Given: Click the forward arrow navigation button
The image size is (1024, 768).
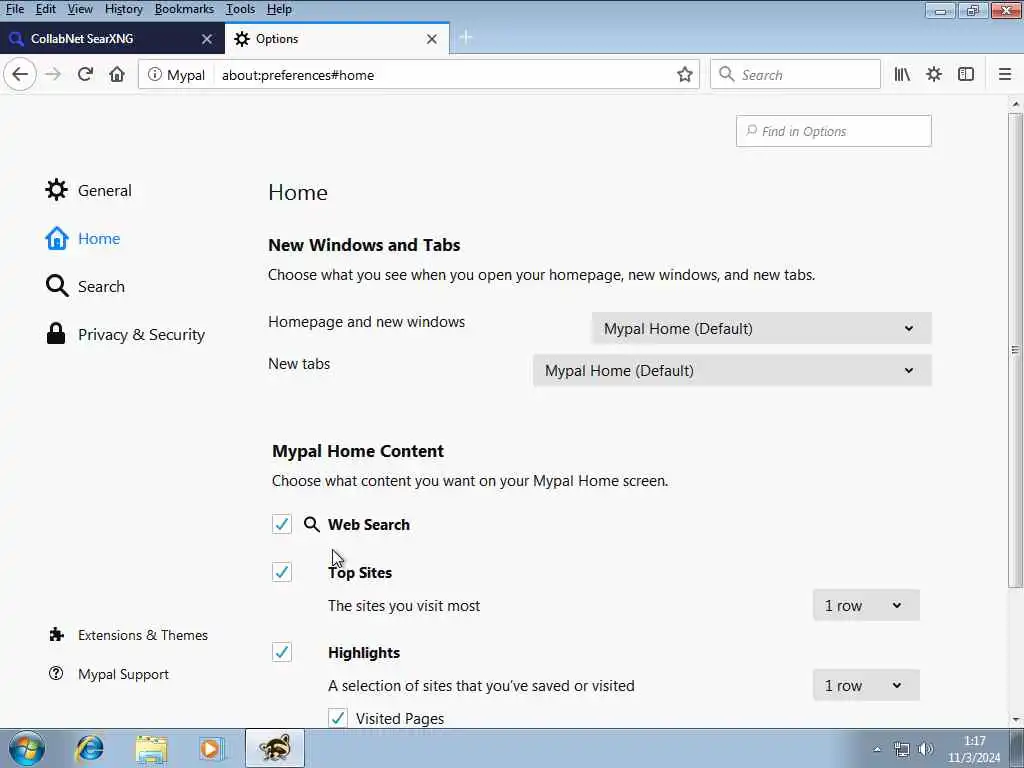Looking at the screenshot, I should coord(54,74).
